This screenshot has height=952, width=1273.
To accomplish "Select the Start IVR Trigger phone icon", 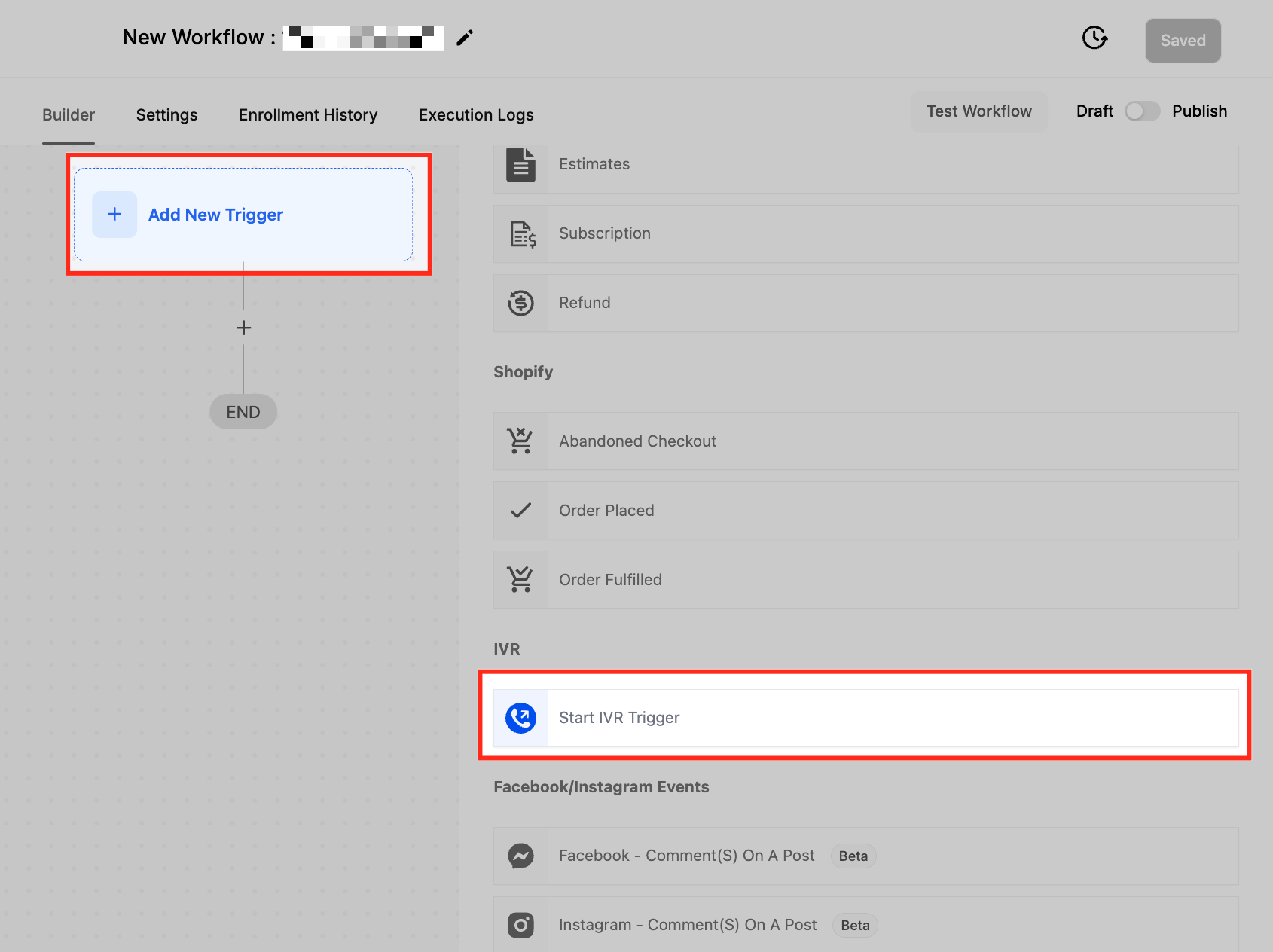I will [x=520, y=718].
